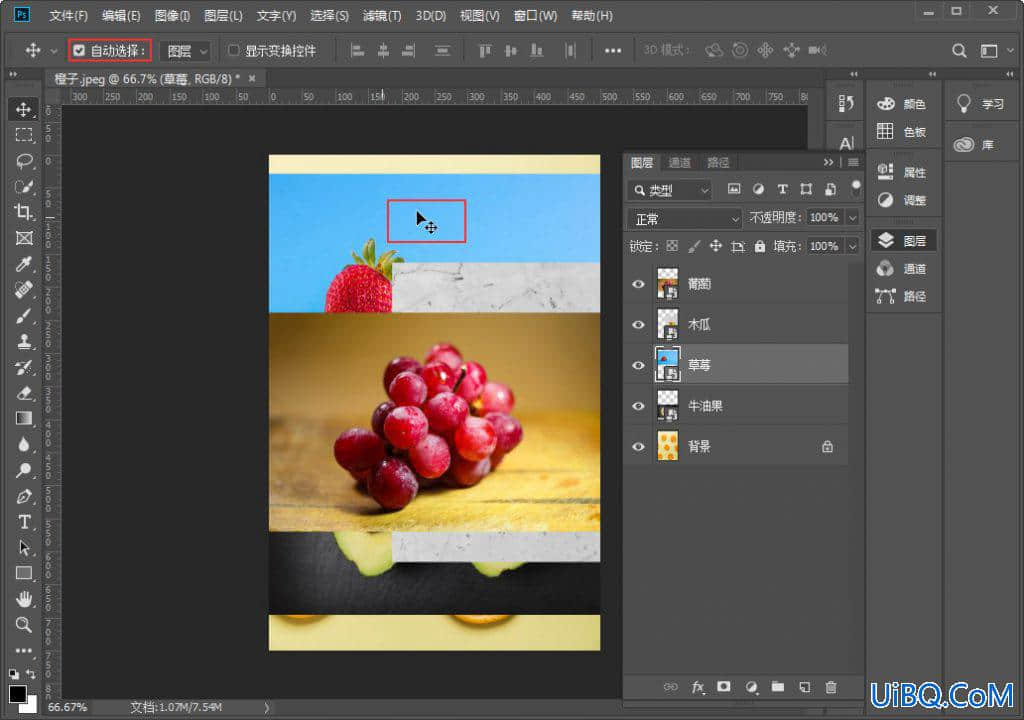Open the 图像(I) menu
The width and height of the screenshot is (1024, 720).
[172, 15]
